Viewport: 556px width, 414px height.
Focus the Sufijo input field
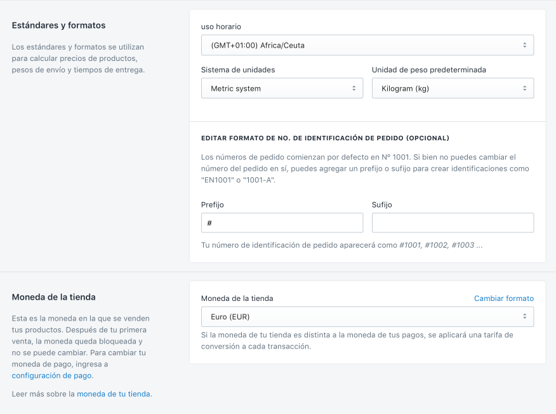click(453, 223)
